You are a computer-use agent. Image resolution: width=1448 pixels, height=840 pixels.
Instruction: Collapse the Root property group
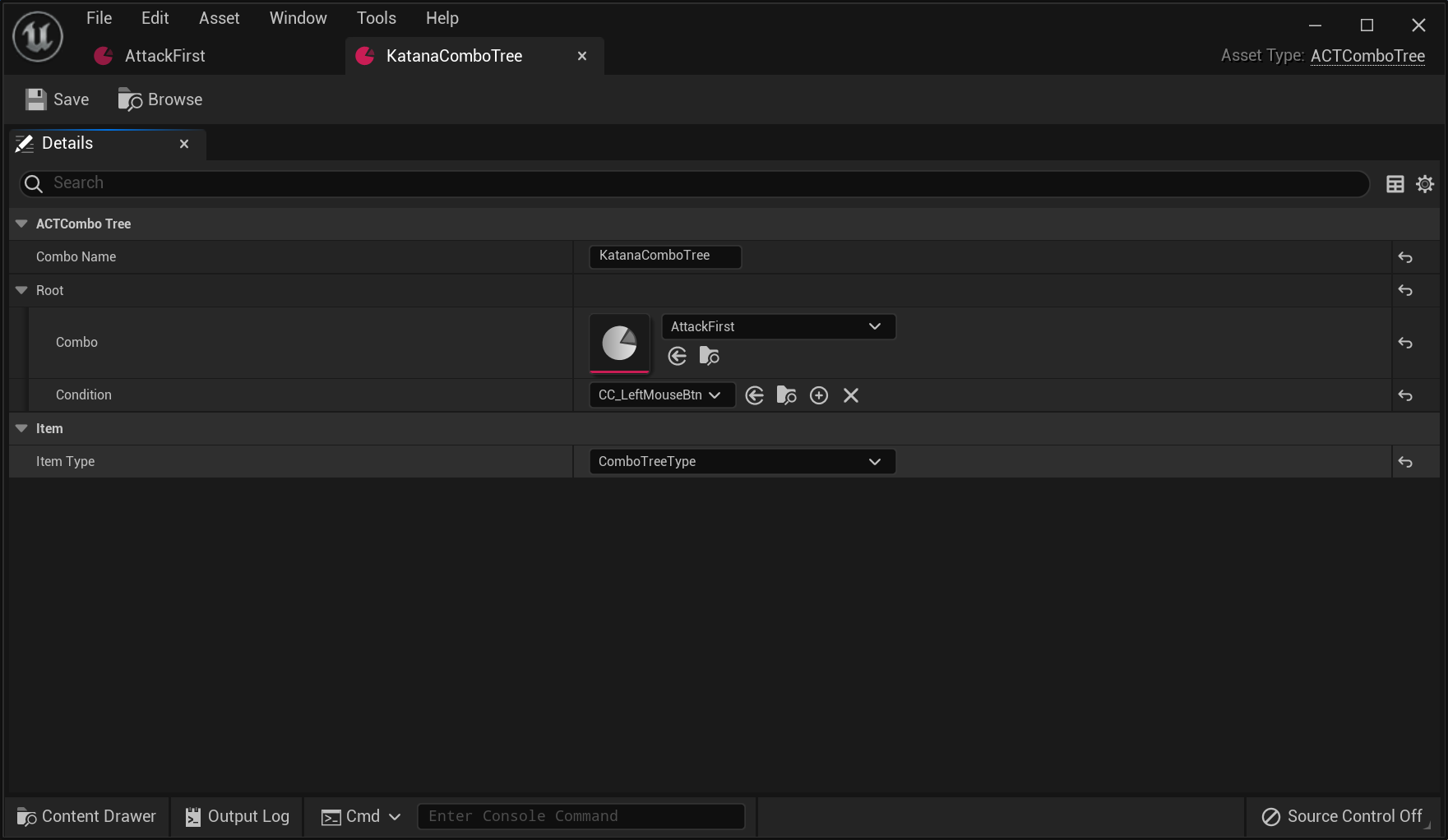click(x=21, y=290)
